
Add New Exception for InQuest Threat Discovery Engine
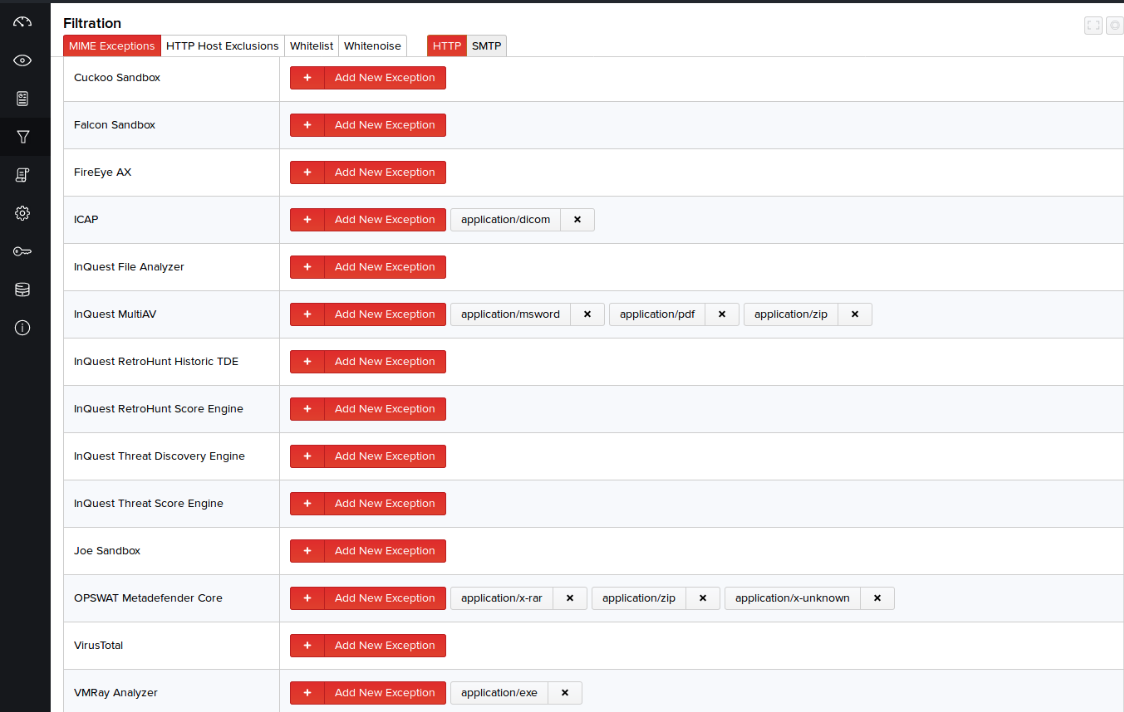point(368,456)
